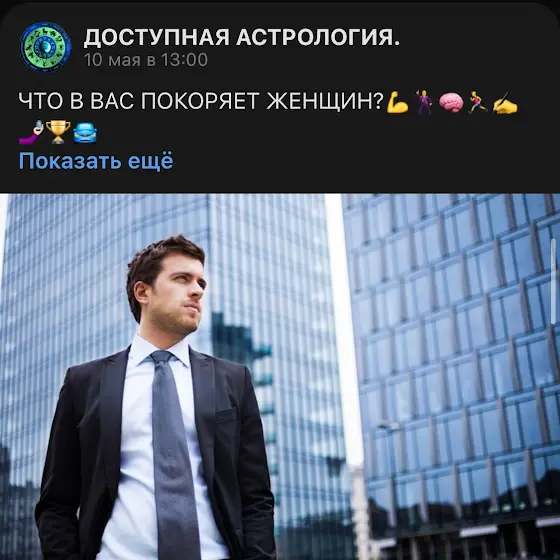Click the dancing man in suit emoji

point(424,102)
